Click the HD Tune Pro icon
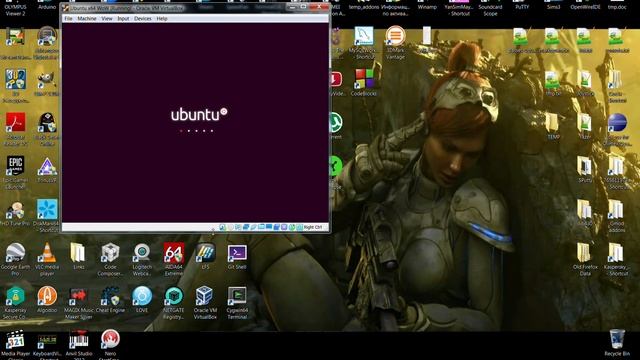 click(x=16, y=210)
